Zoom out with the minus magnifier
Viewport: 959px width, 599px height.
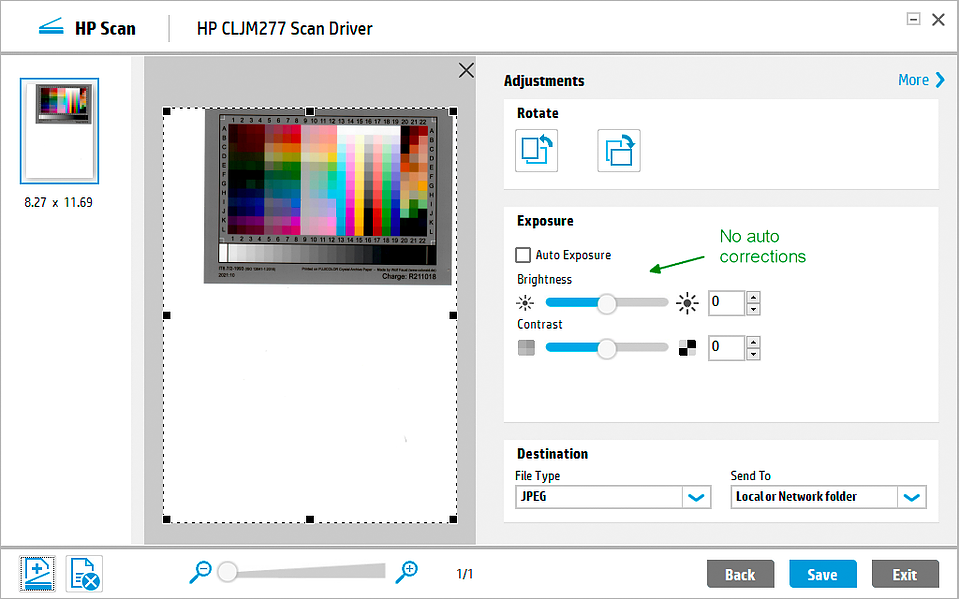[x=201, y=573]
